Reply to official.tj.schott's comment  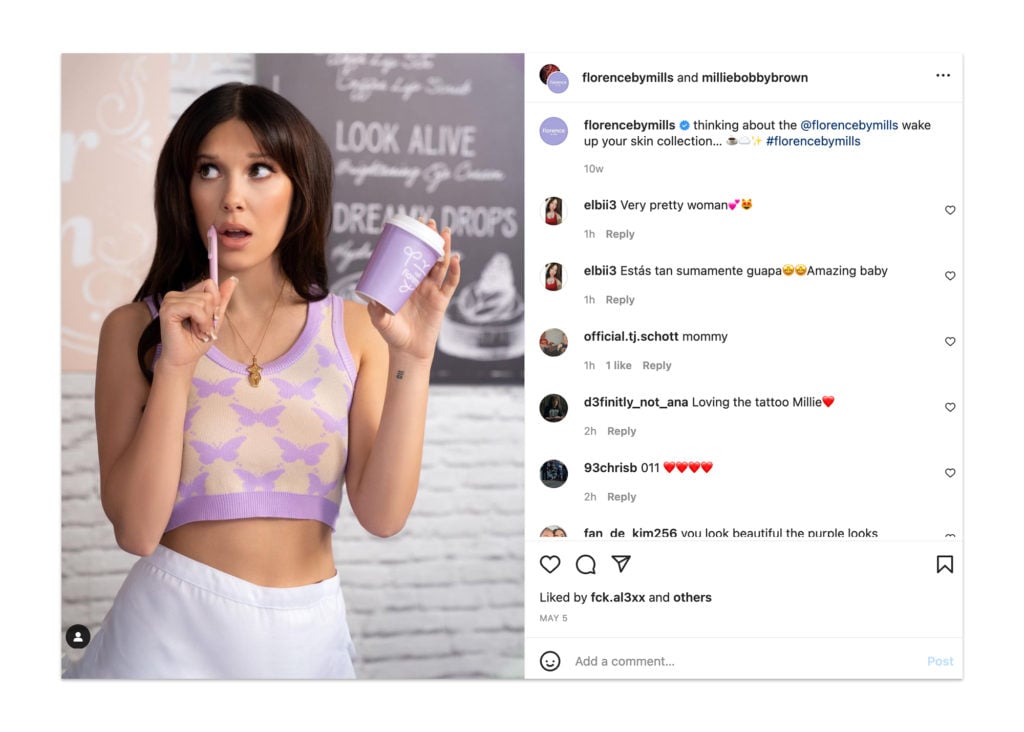pyautogui.click(x=656, y=366)
